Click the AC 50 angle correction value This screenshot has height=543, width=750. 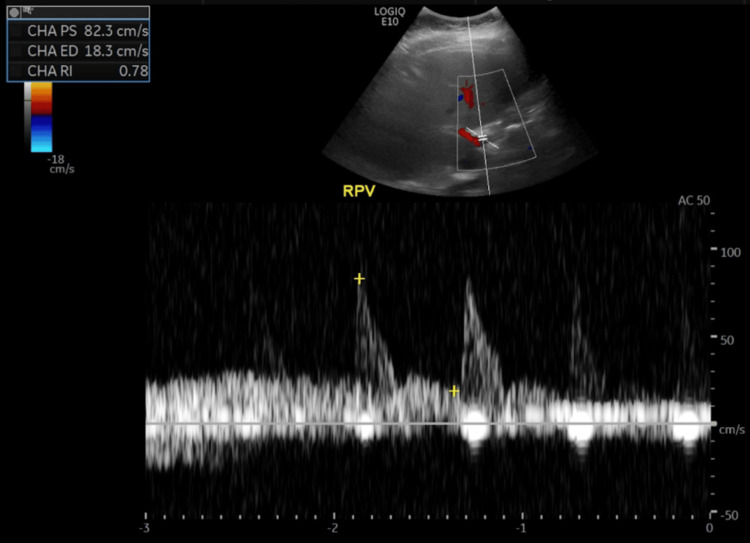click(x=694, y=201)
